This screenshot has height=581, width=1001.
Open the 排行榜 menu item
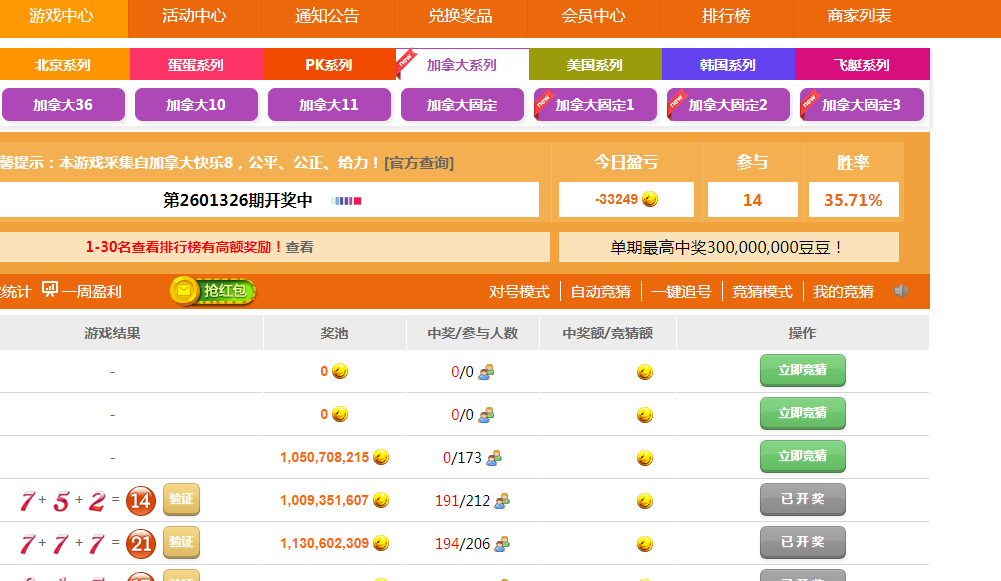click(x=726, y=16)
